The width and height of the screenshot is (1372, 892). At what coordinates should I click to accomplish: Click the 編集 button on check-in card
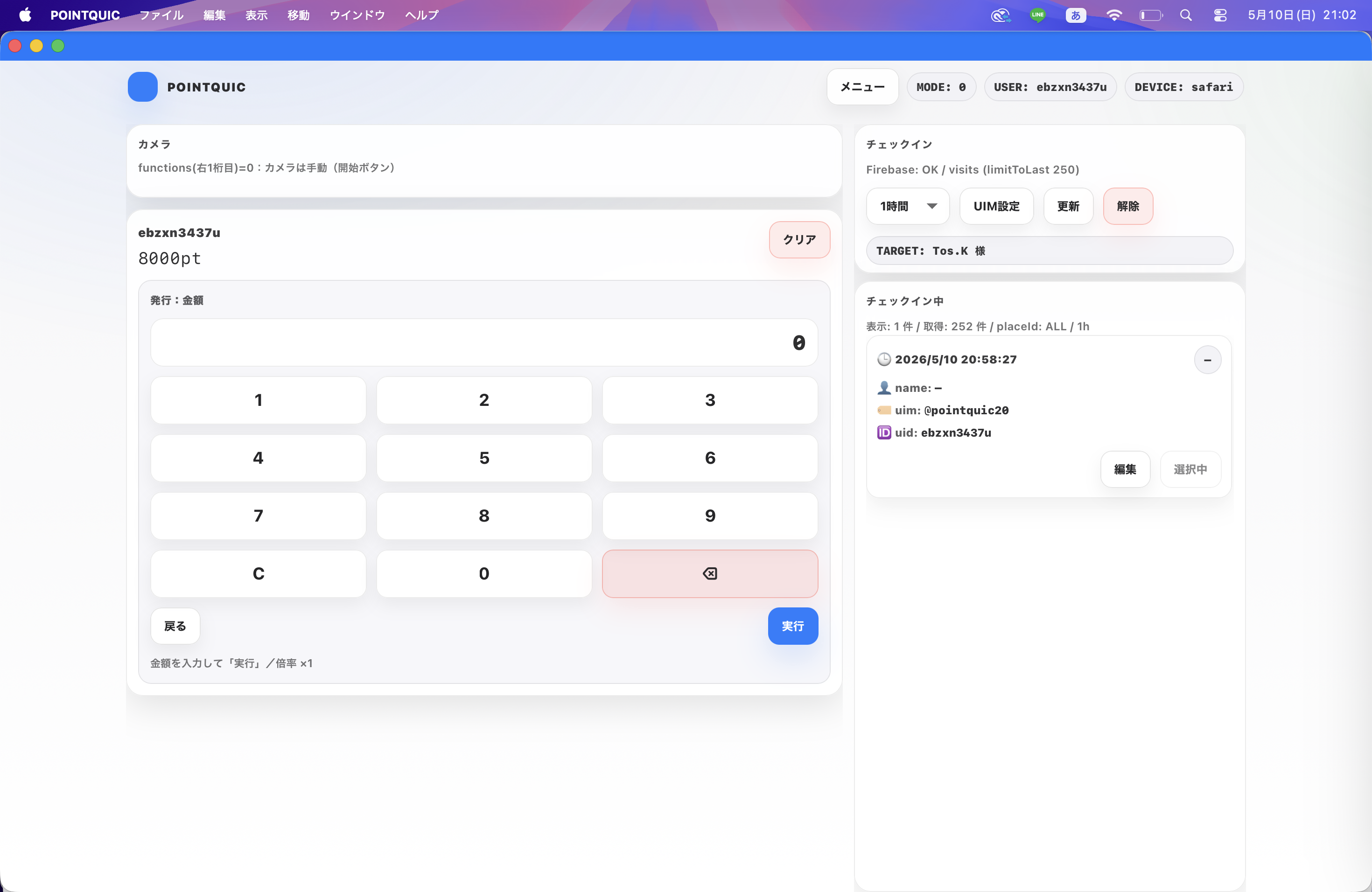pos(1125,470)
